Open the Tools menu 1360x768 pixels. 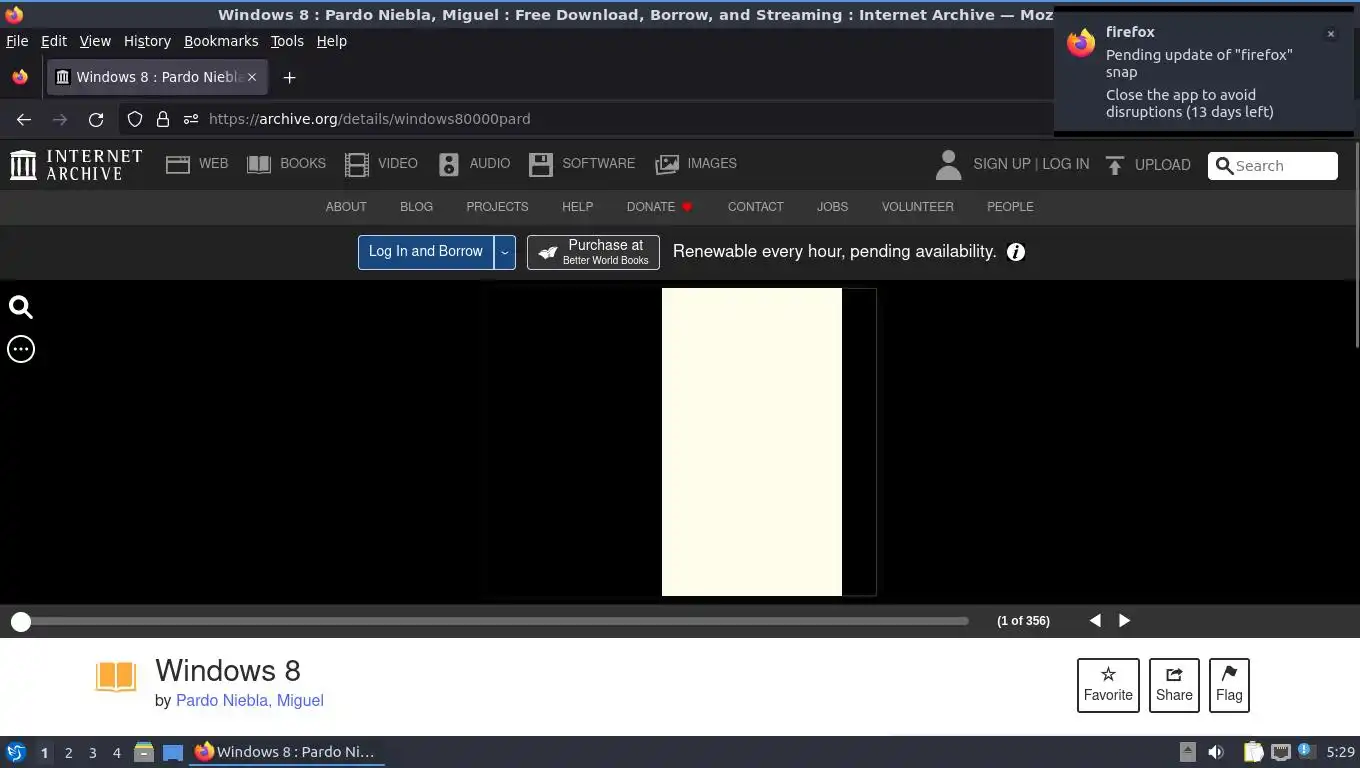287,41
